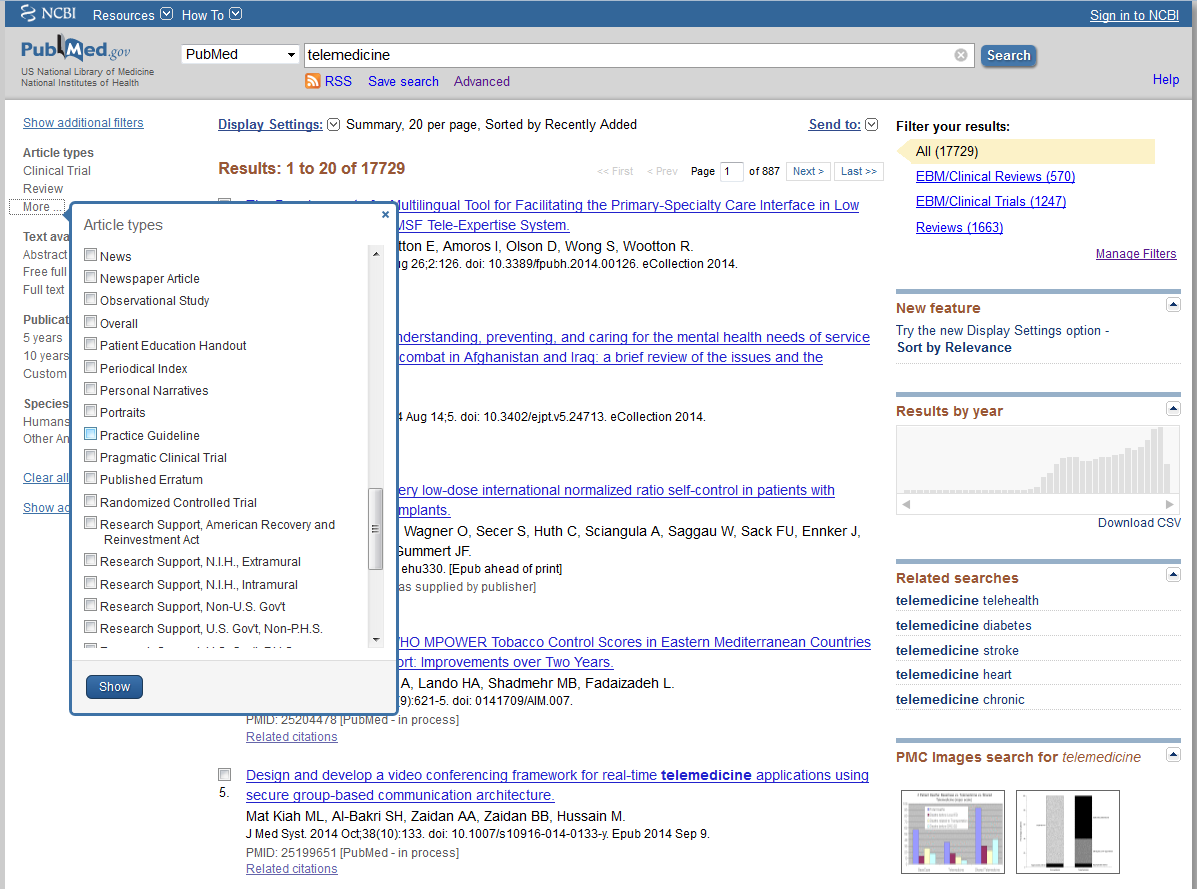Click the Clear all filters link
The image size is (1197, 889).
(46, 478)
